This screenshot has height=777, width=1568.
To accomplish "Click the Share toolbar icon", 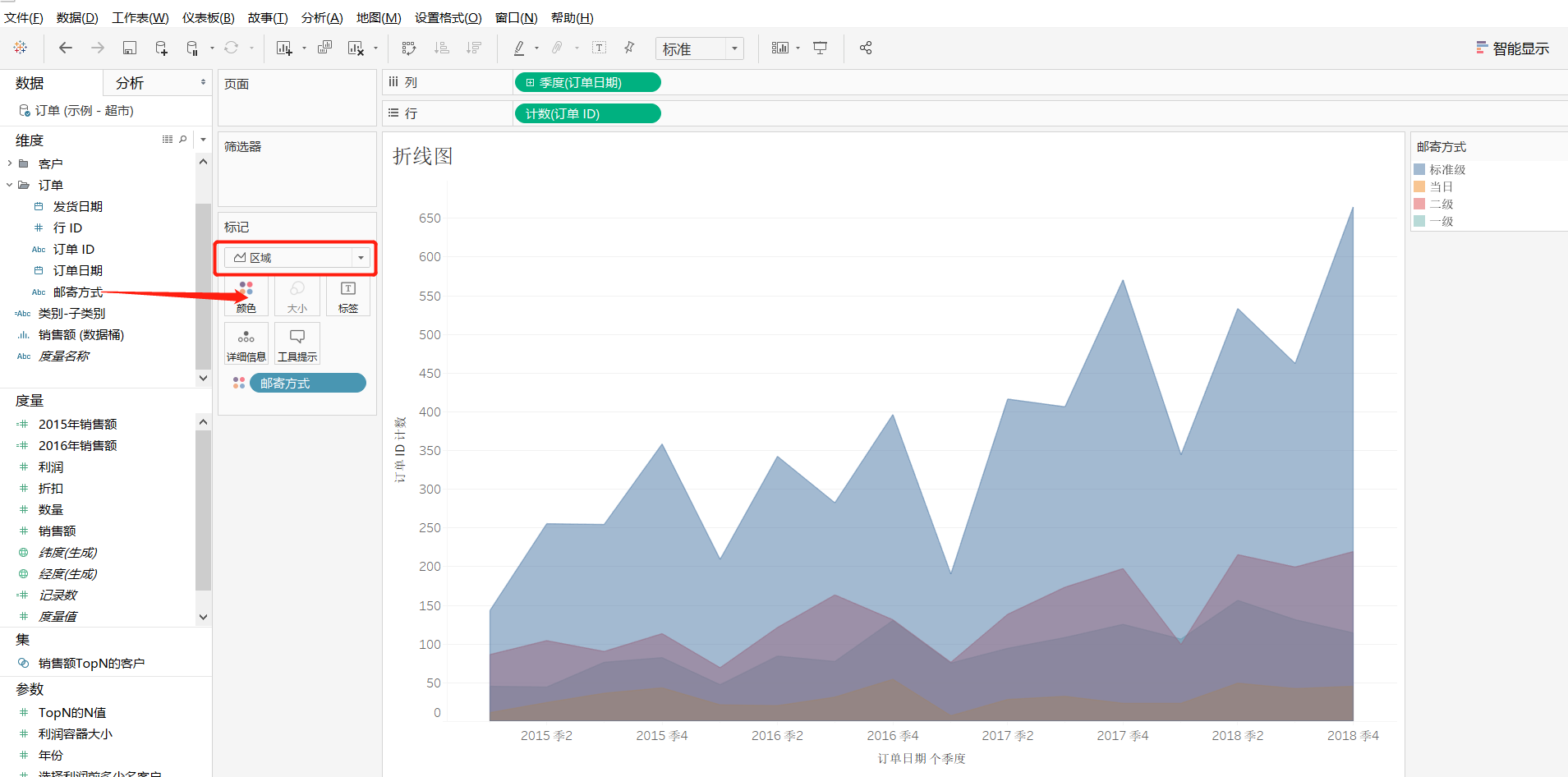I will (865, 48).
